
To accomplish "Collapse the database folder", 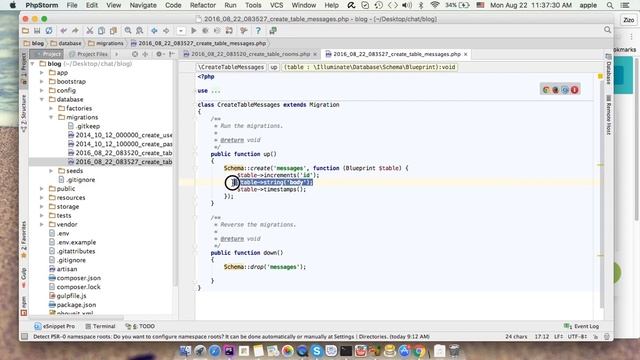I will point(42,100).
